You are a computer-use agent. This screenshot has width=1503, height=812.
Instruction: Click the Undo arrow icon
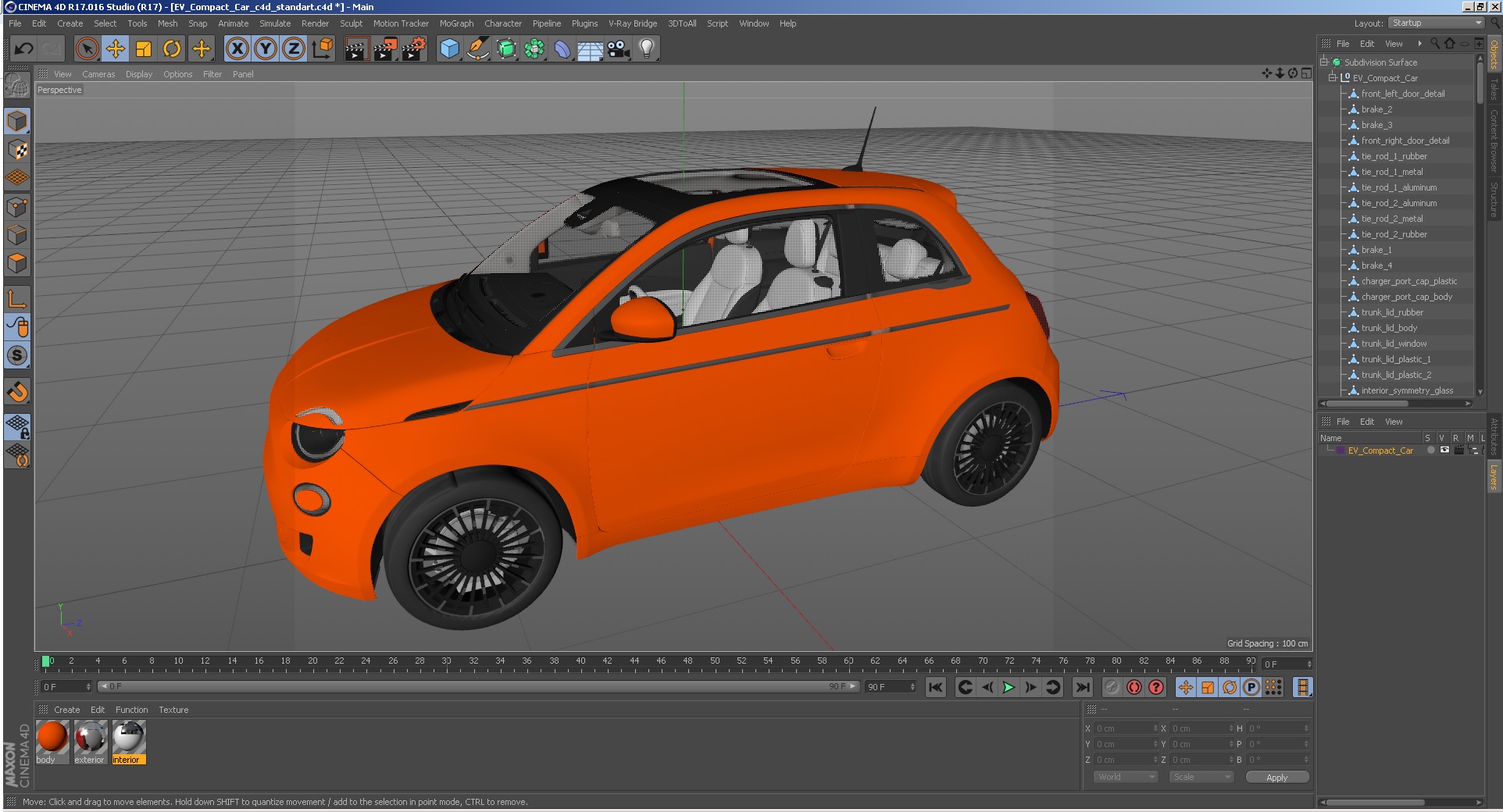click(x=24, y=49)
